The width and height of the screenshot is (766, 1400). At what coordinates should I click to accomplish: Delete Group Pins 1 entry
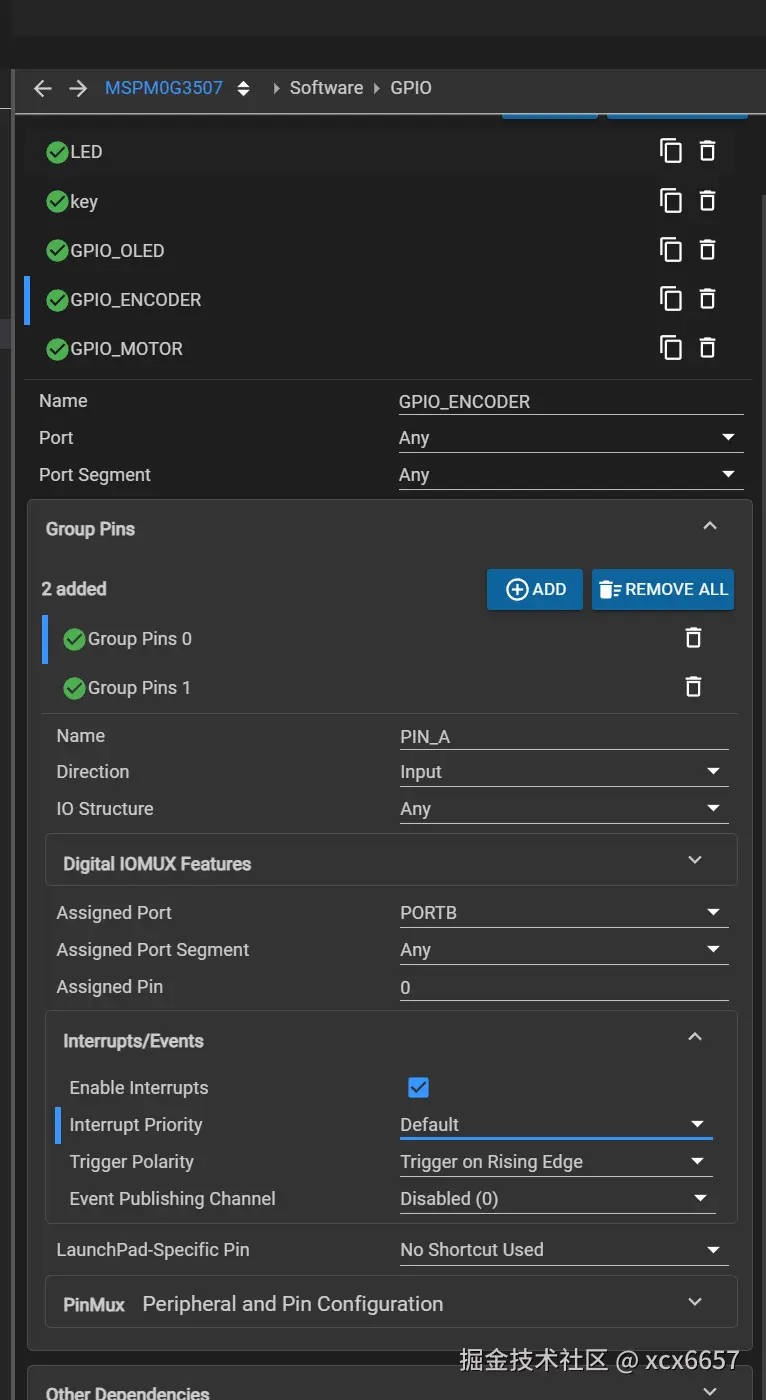[693, 687]
